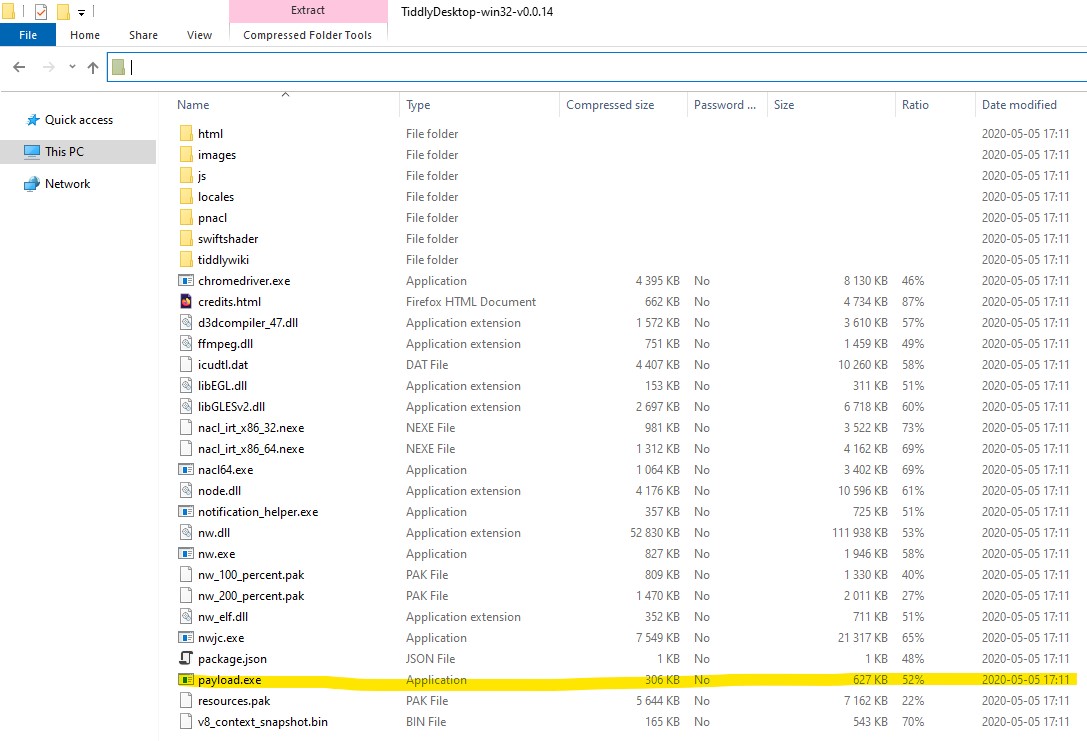The height and width of the screenshot is (741, 1087).
Task: Click the 87% ratio of credits.html
Action: click(913, 302)
